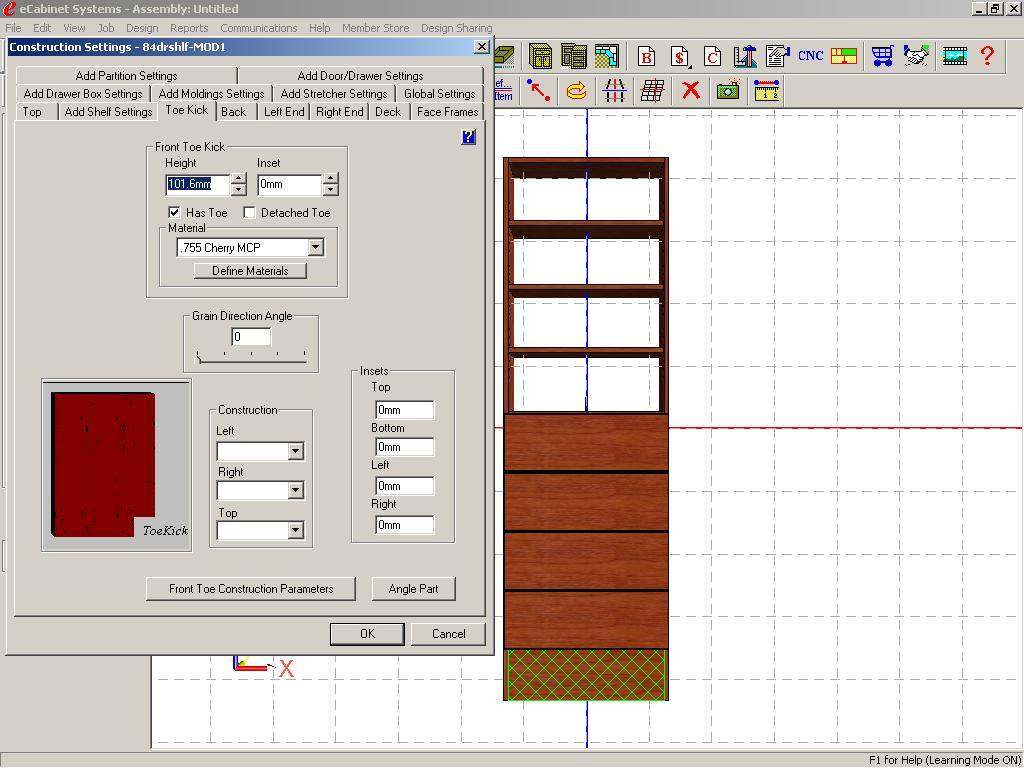
Task: Switch to the Face Frames tab
Action: pos(447,112)
